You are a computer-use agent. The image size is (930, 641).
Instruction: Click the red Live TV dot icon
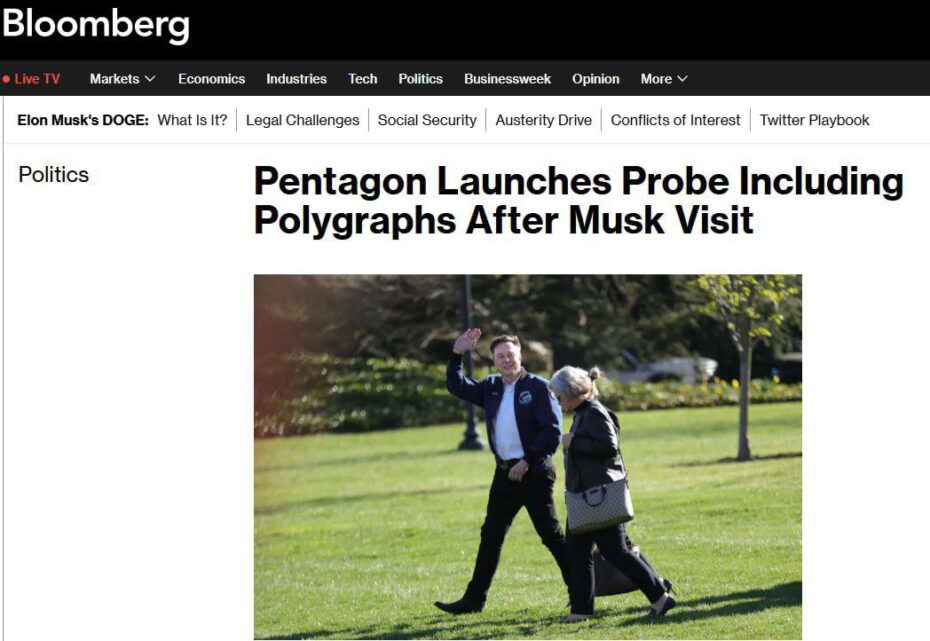[6, 79]
